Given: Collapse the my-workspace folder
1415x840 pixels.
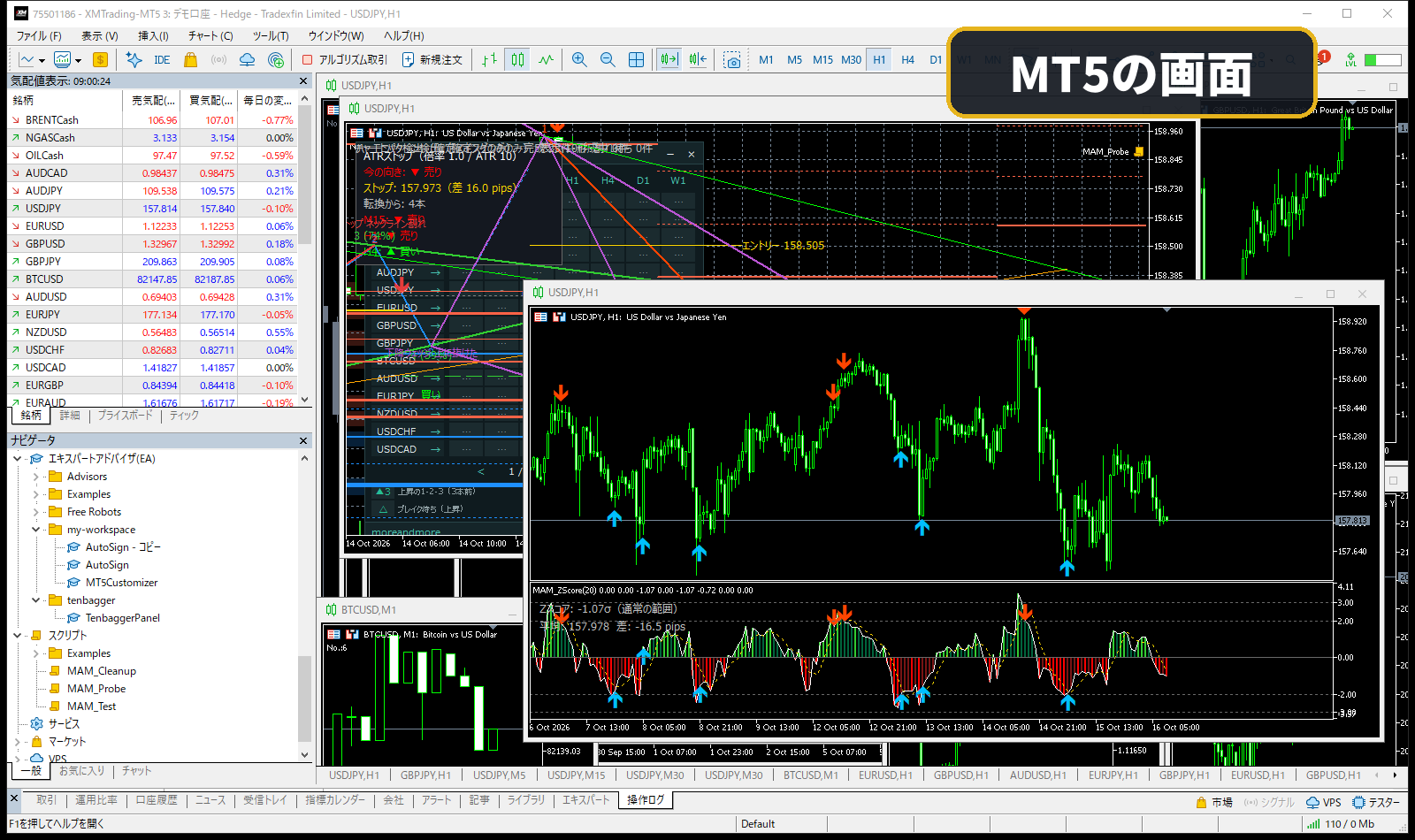Looking at the screenshot, I should [36, 530].
